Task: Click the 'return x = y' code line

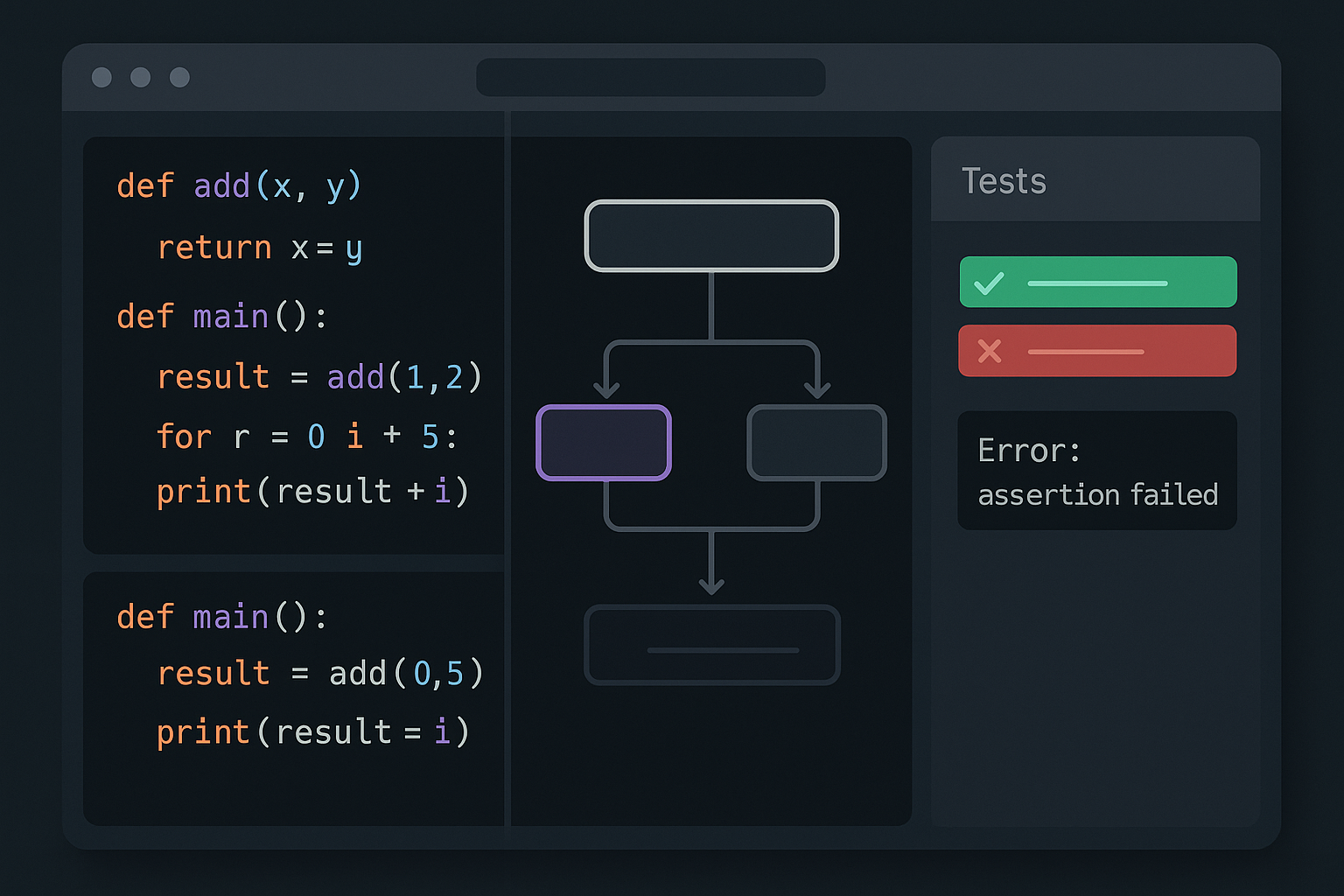Action: click(x=260, y=248)
